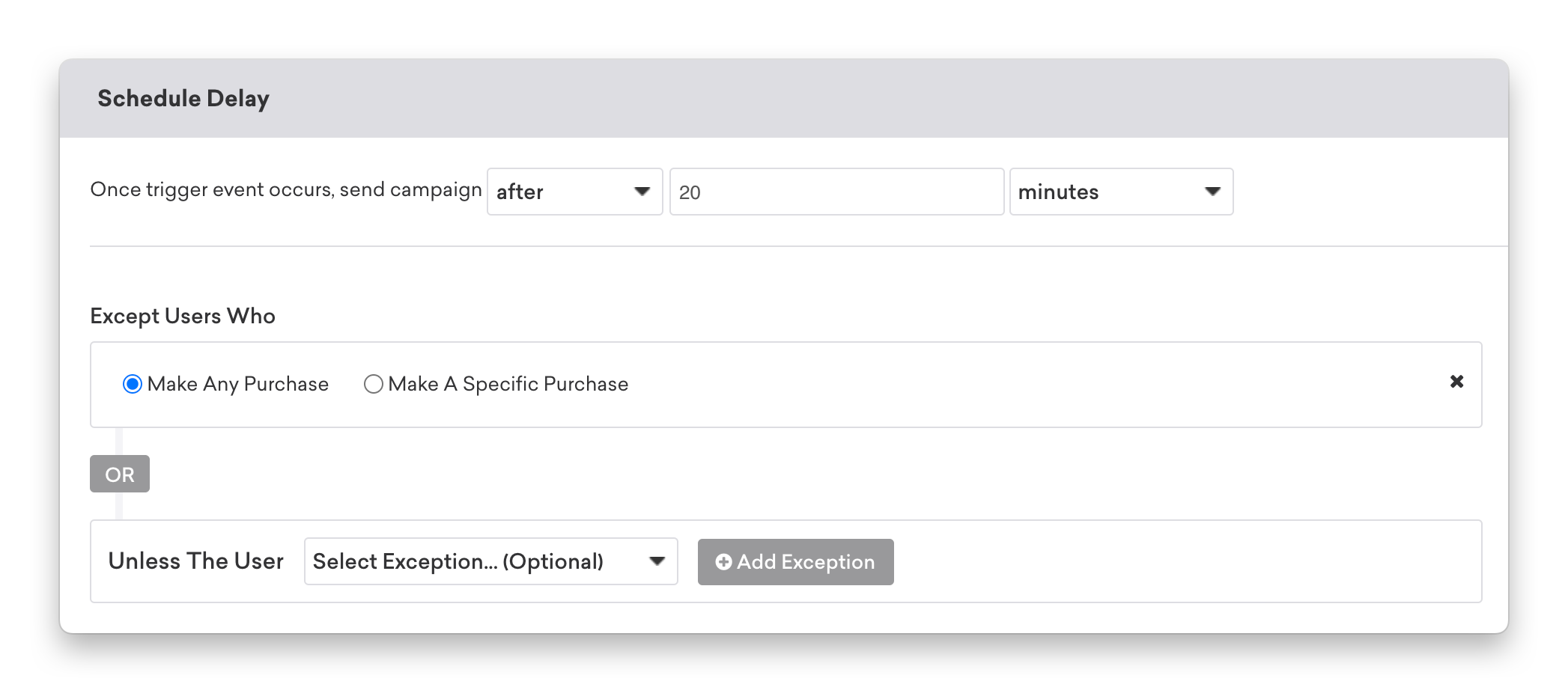Viewport: 1568px width, 693px height.
Task: Click the Schedule Delay header title
Action: [x=183, y=99]
